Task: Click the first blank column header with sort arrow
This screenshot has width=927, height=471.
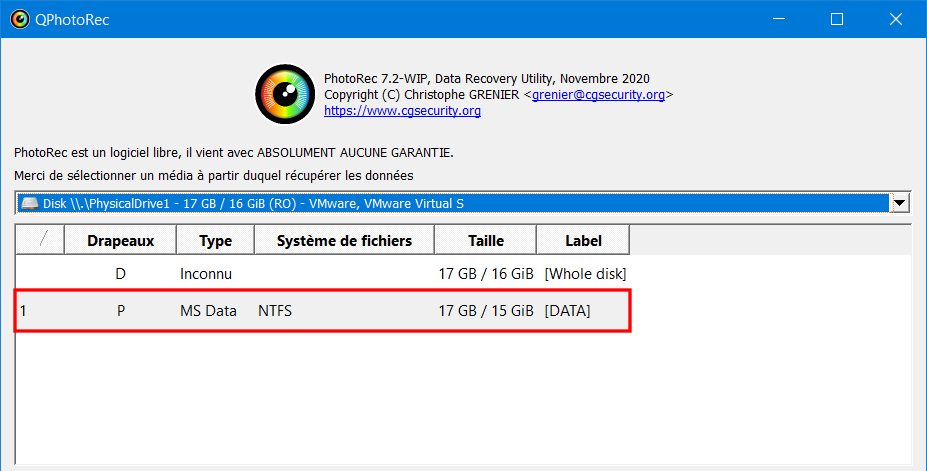Action: click(x=40, y=241)
